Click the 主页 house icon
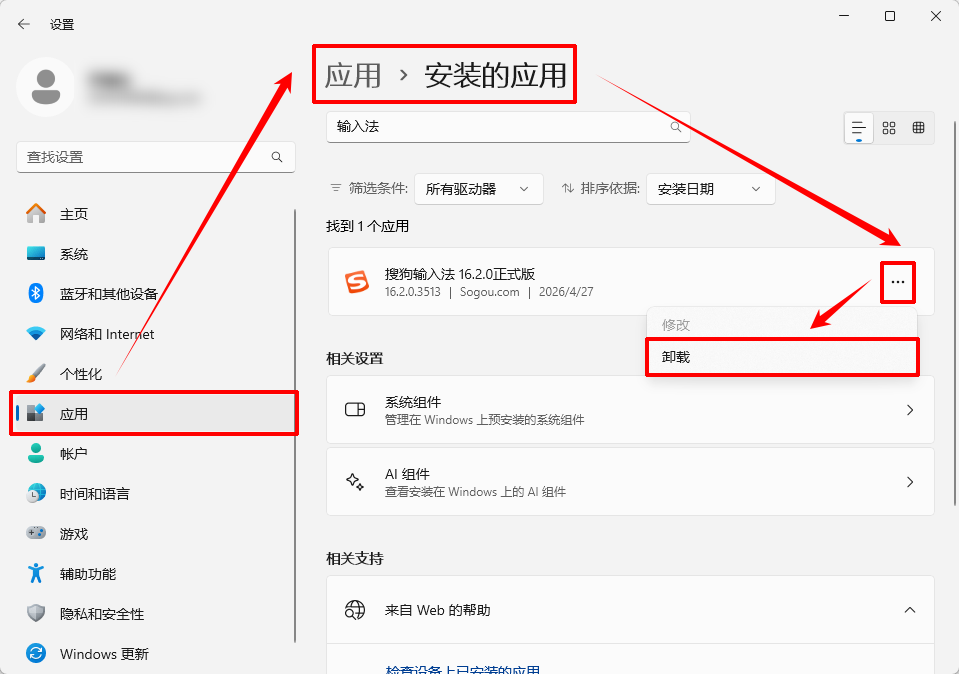 click(36, 213)
